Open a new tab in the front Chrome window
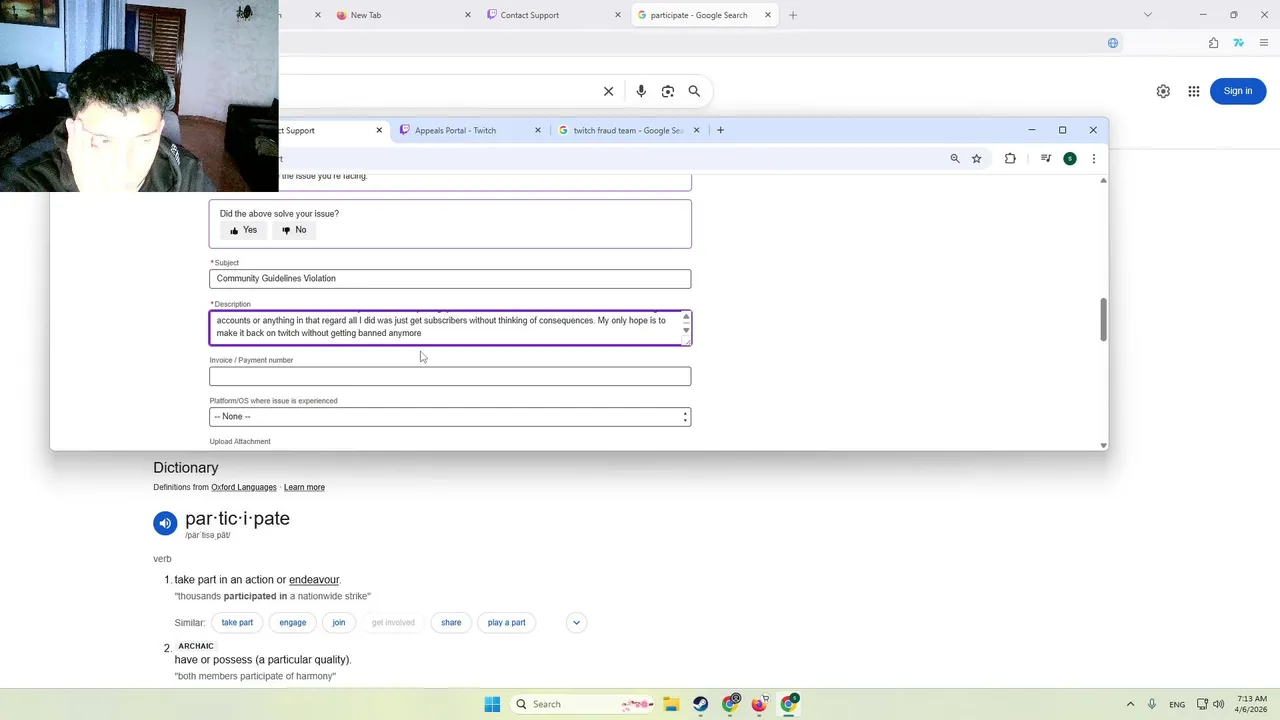The height and width of the screenshot is (720, 1280). (720, 130)
